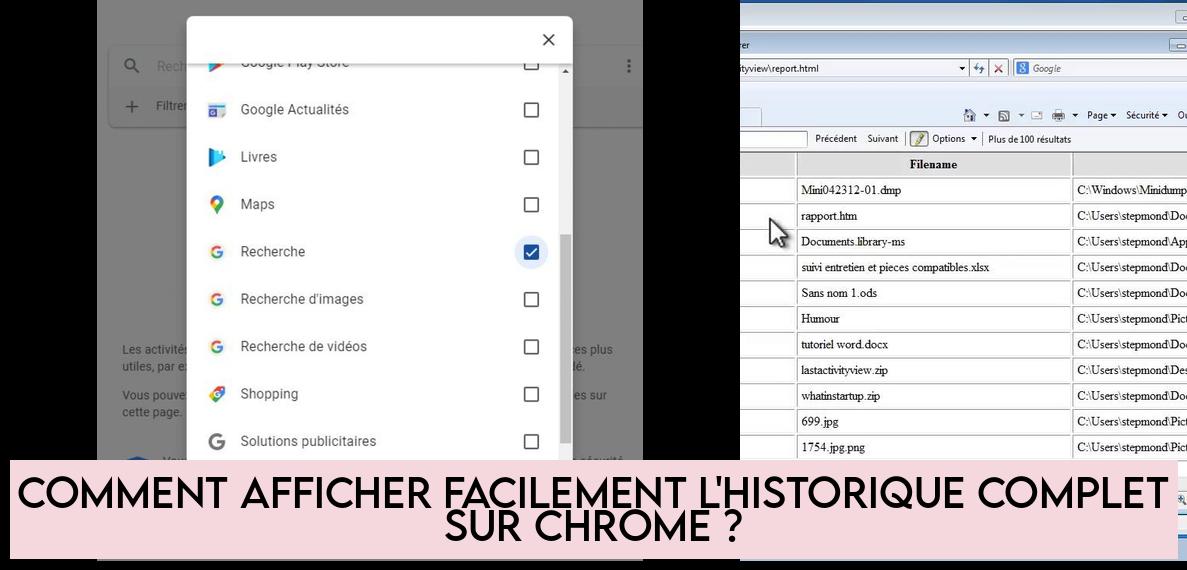Open the IE address bar dropdown arrow
The width and height of the screenshot is (1187, 570).
click(962, 68)
